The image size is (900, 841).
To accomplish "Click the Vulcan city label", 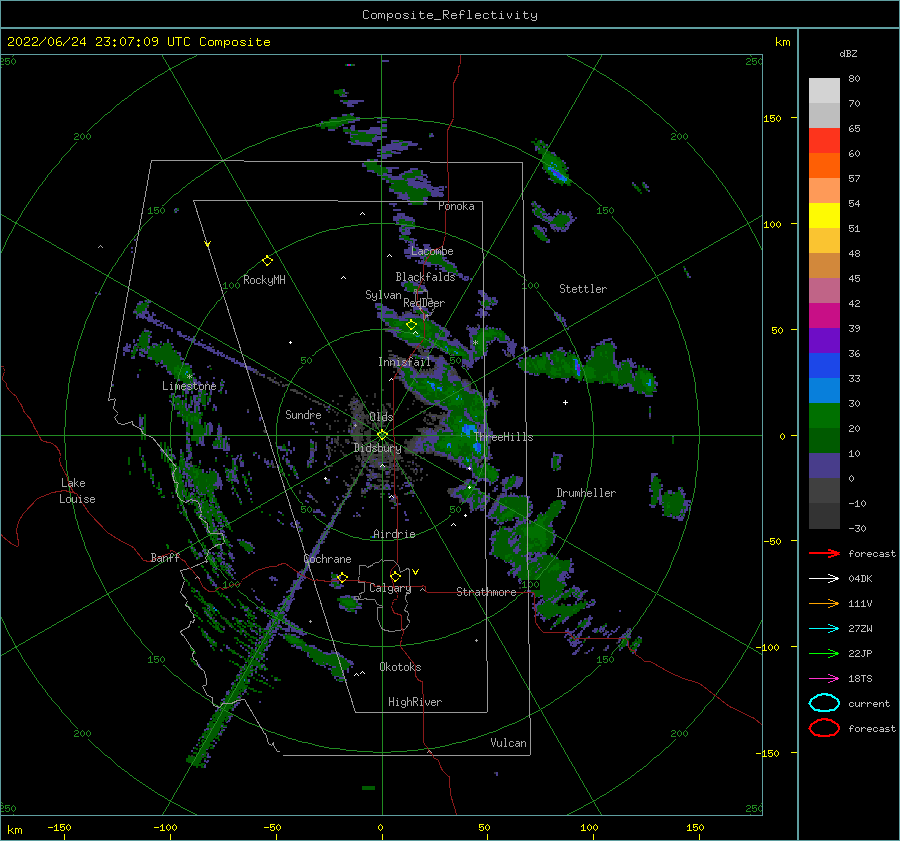I will coord(508,743).
